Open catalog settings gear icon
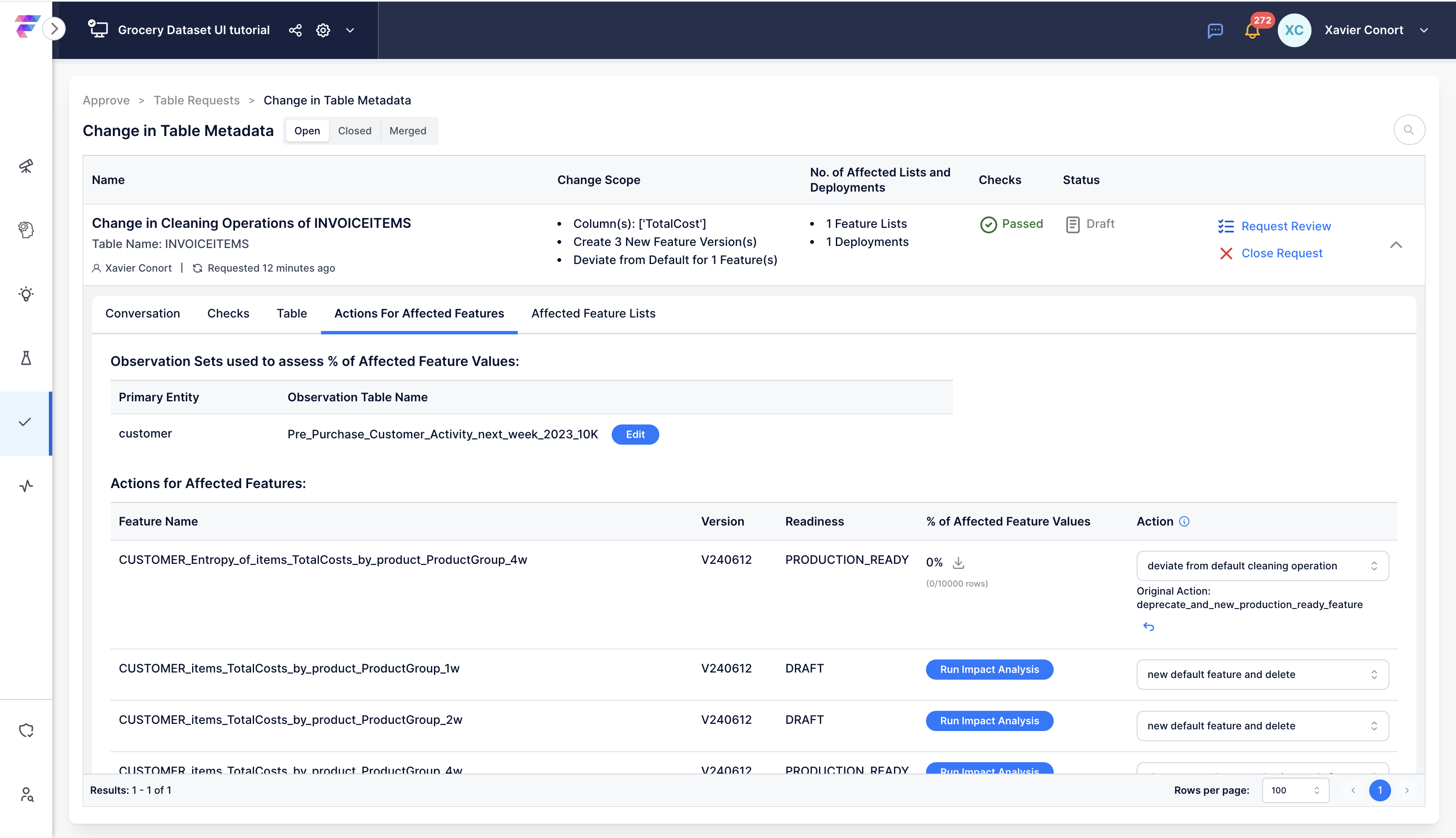The width and height of the screenshot is (1456, 838). 323,30
